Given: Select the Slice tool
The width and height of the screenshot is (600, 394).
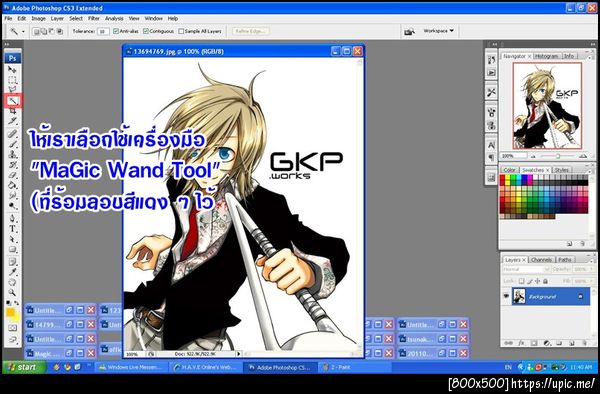Looking at the screenshot, I should coord(12,121).
